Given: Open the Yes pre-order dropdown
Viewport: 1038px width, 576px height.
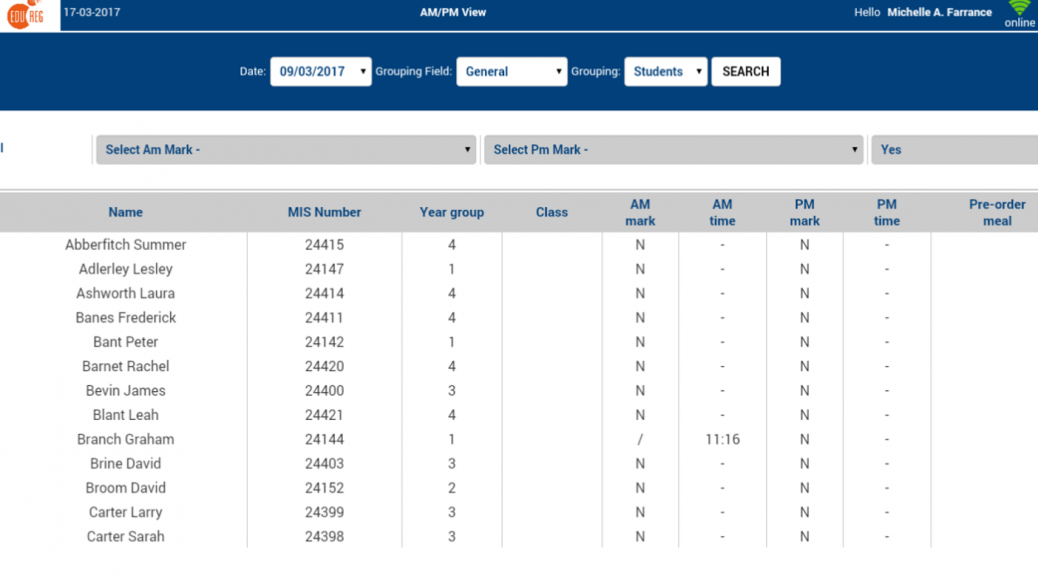Looking at the screenshot, I should point(954,150).
